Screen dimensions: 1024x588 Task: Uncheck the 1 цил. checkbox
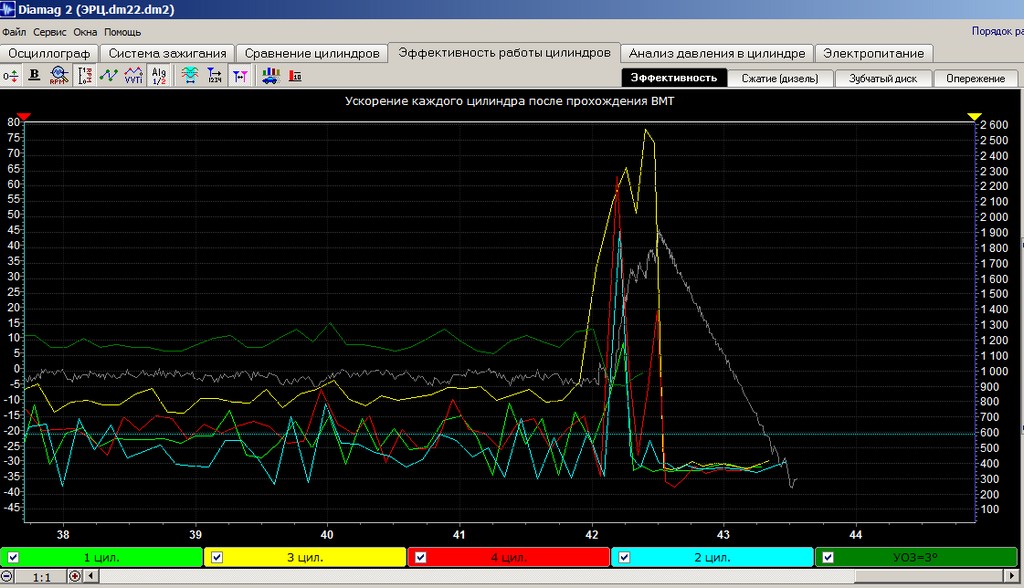coord(13,557)
